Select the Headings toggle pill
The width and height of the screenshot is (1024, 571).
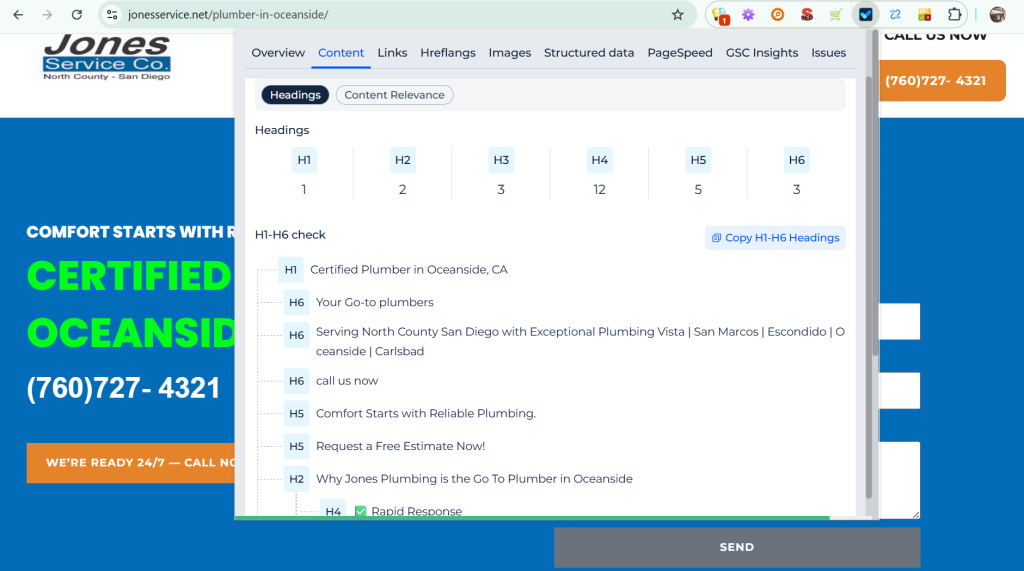(295, 95)
